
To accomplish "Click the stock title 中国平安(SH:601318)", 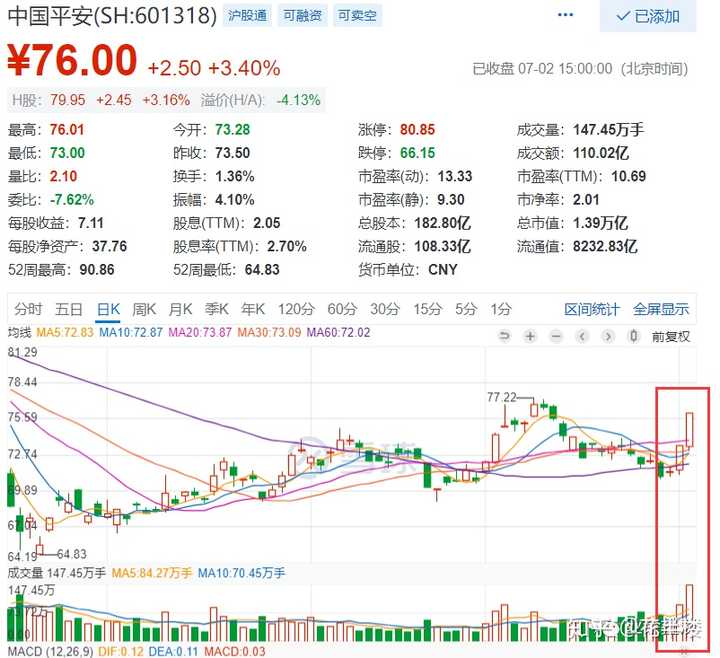I will coord(112,16).
